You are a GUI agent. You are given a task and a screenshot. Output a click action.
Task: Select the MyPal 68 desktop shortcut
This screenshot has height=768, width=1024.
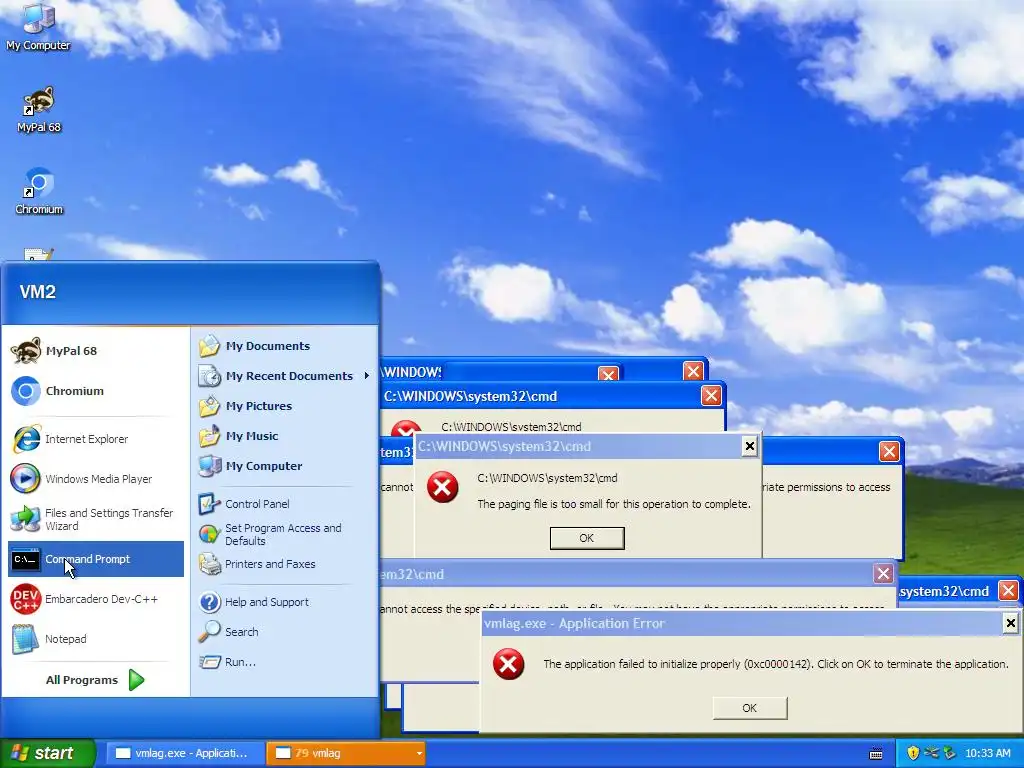coord(39,109)
